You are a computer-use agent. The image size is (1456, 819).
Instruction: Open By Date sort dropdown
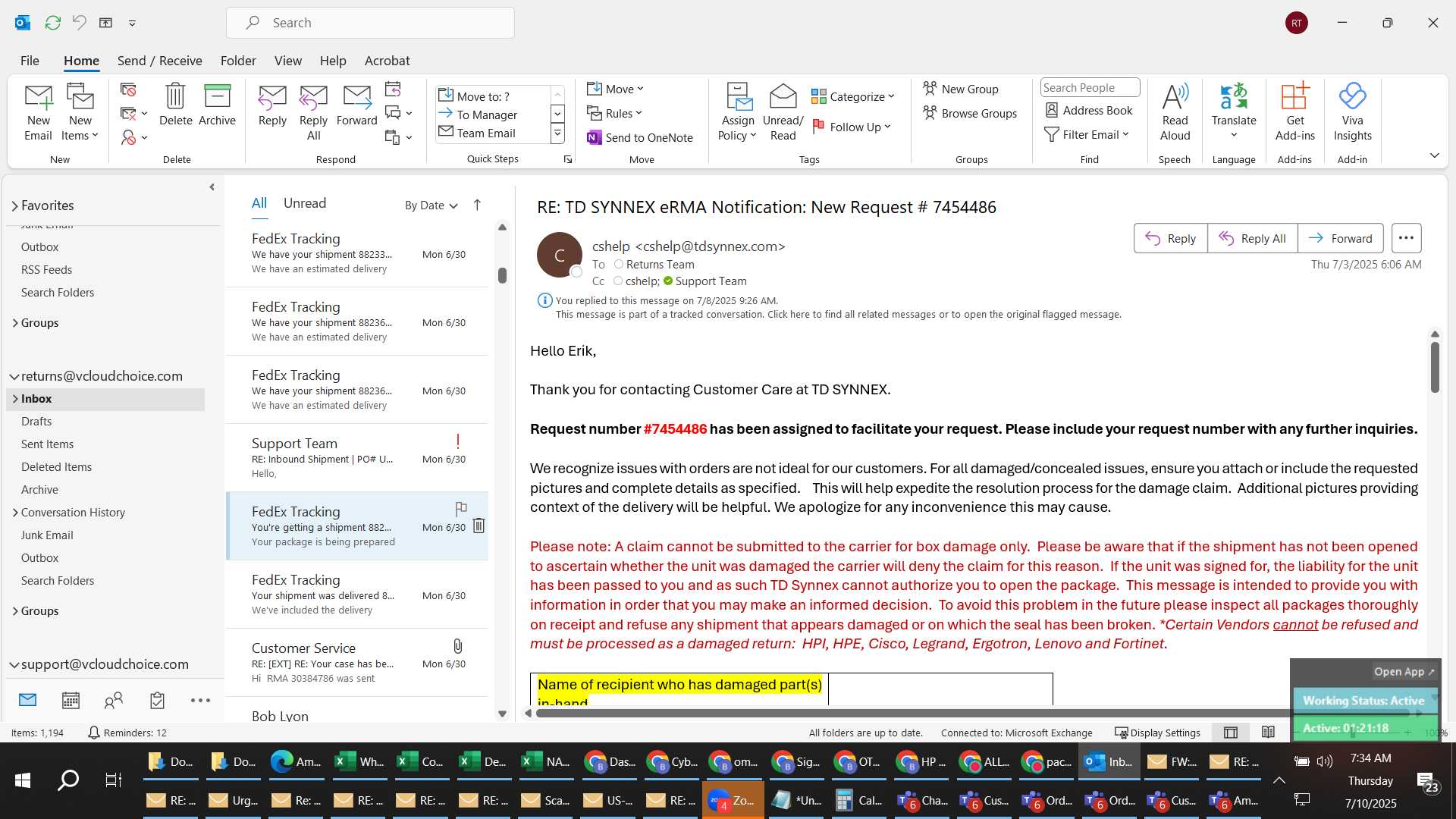(x=431, y=205)
